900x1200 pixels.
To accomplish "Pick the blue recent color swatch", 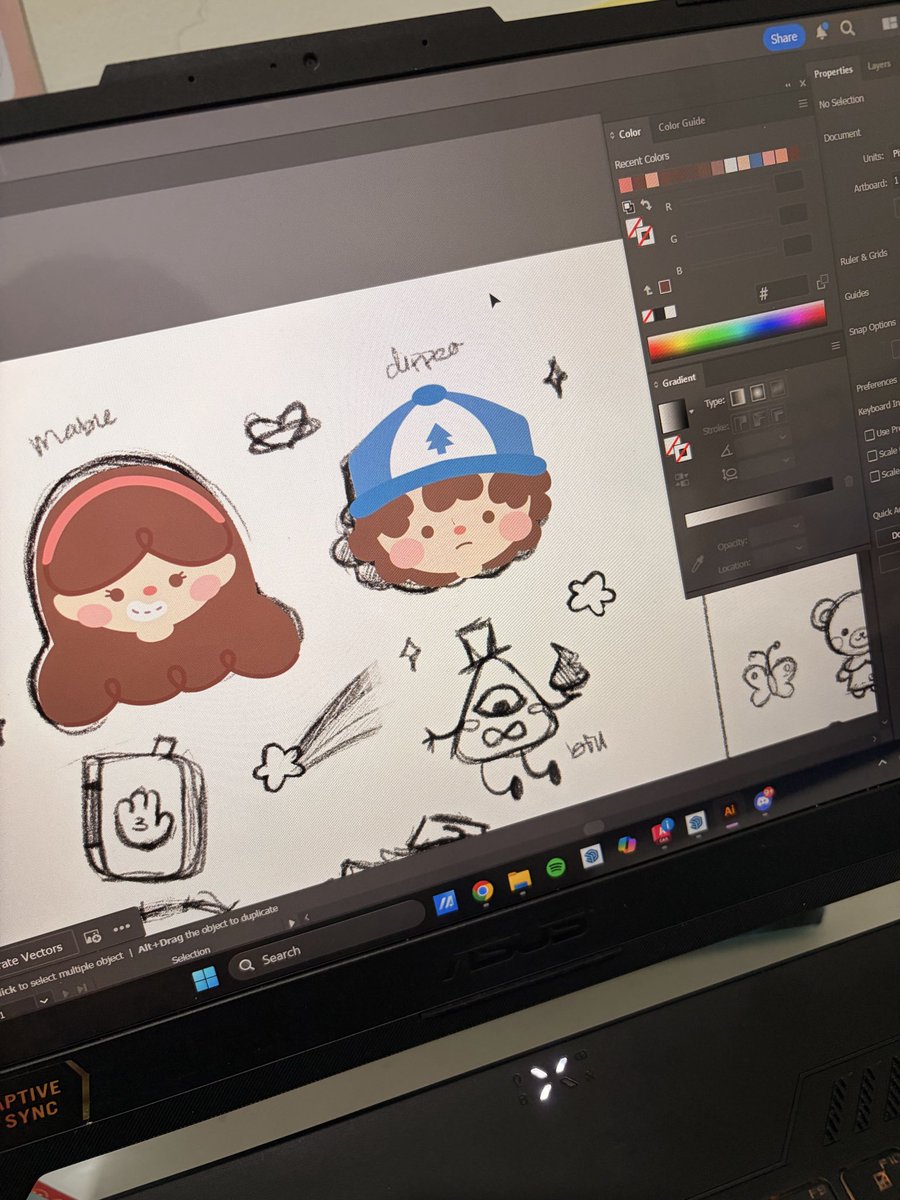I will pyautogui.click(x=756, y=159).
